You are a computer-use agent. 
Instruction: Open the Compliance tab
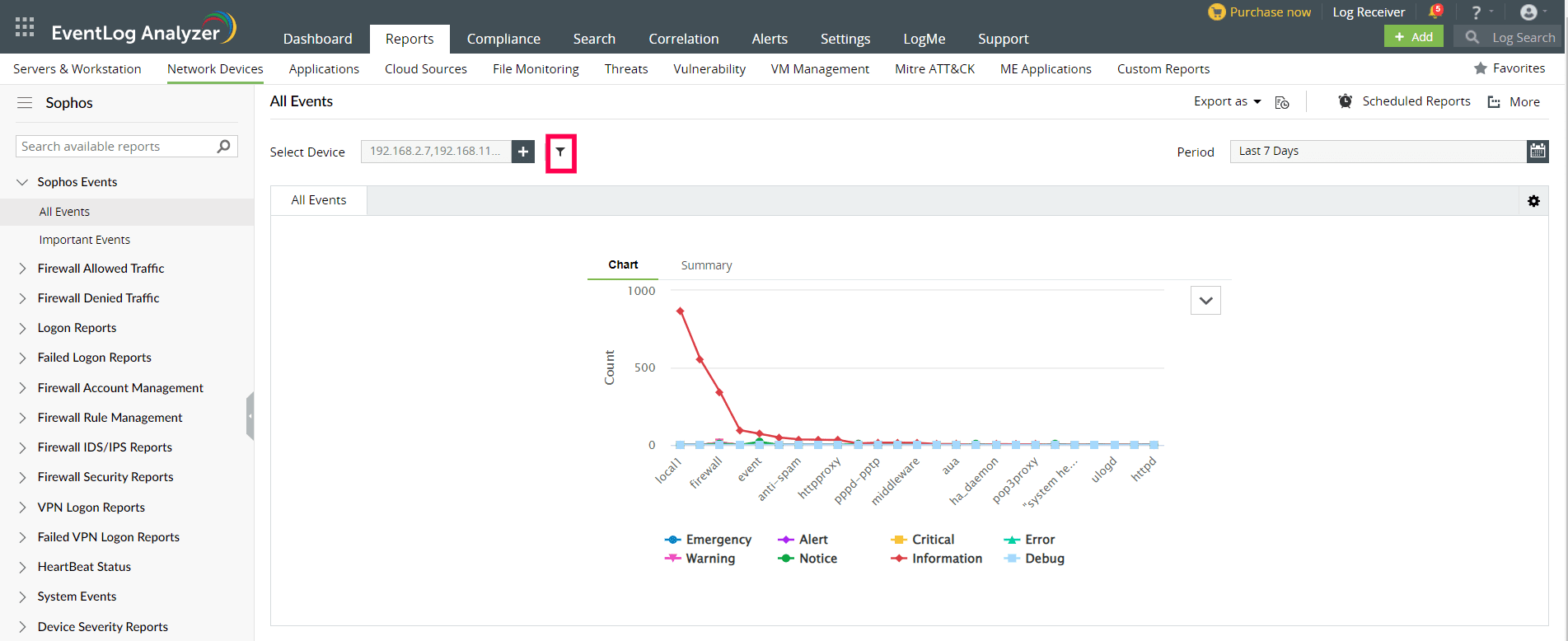point(503,39)
